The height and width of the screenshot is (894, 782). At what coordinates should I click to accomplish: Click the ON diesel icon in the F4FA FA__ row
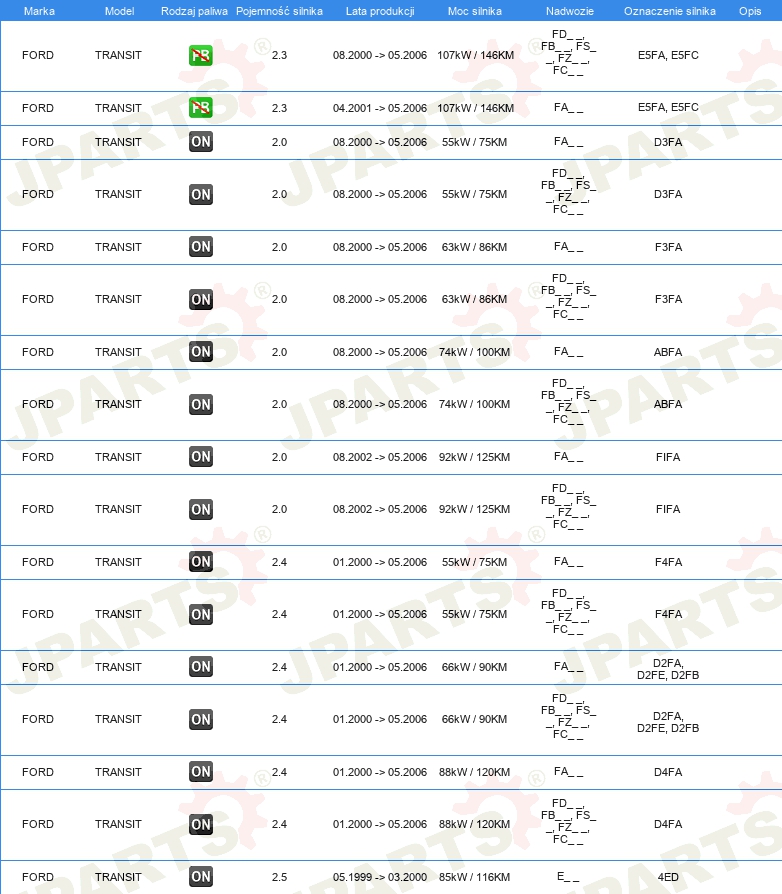tap(201, 562)
